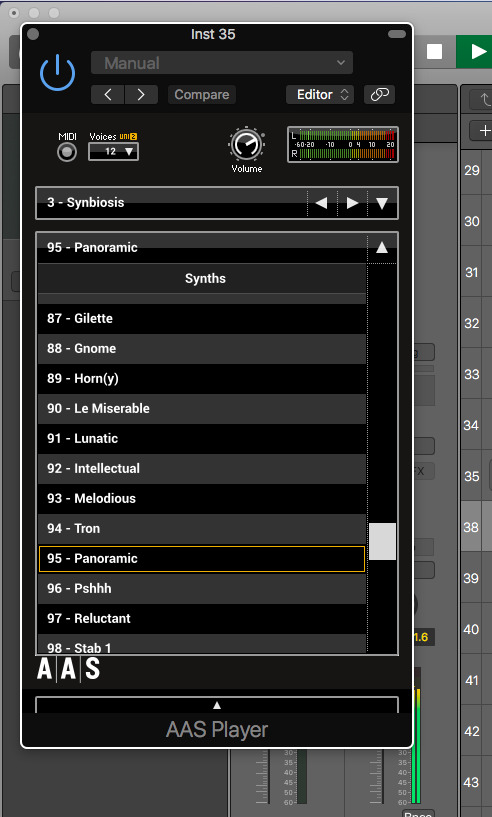The image size is (492, 817).
Task: Click the AAS logo
Action: 68,668
